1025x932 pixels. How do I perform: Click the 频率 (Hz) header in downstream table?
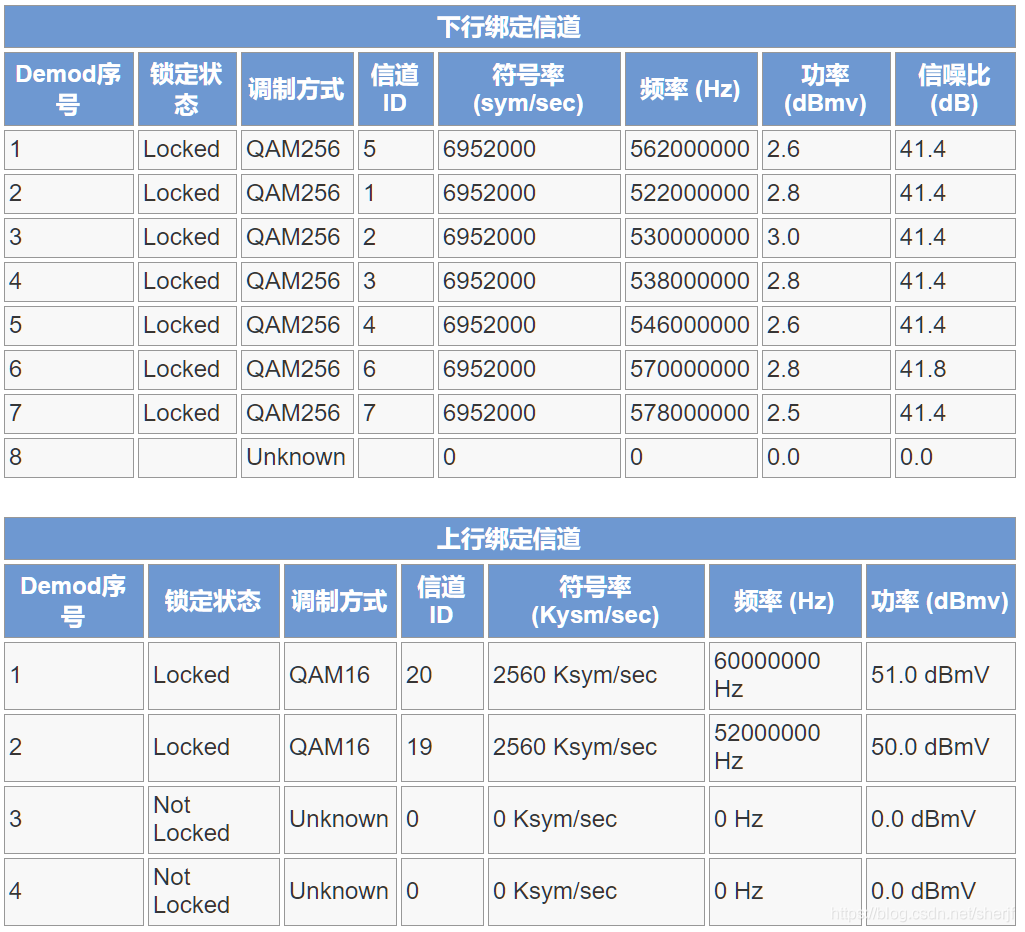(x=690, y=89)
